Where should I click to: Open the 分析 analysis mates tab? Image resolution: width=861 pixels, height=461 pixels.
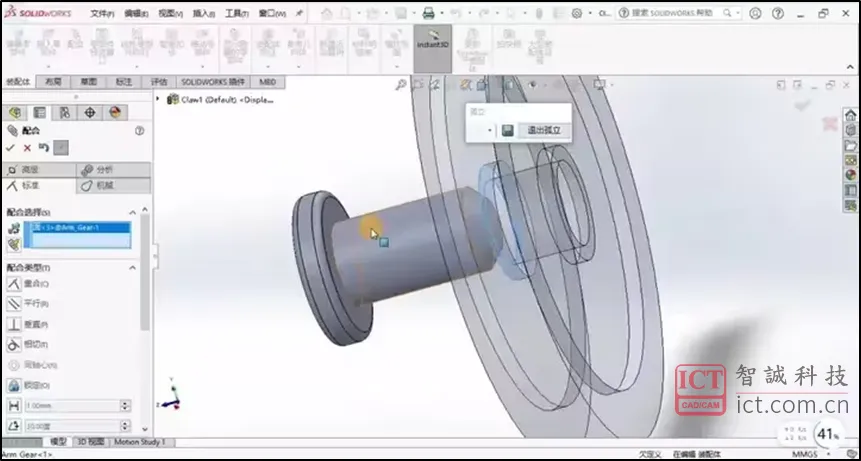[114, 170]
